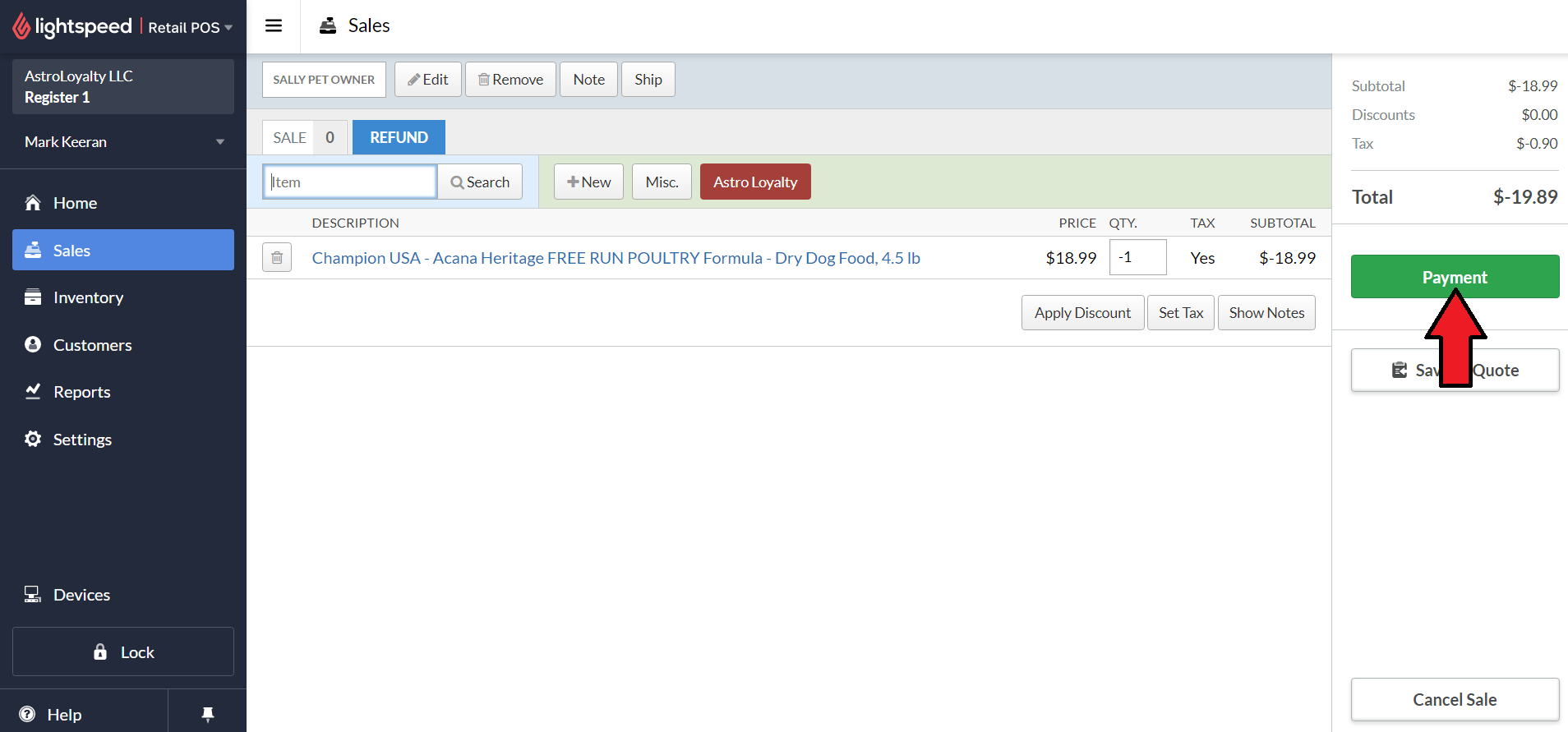Switch to the SALE tab

(x=305, y=137)
